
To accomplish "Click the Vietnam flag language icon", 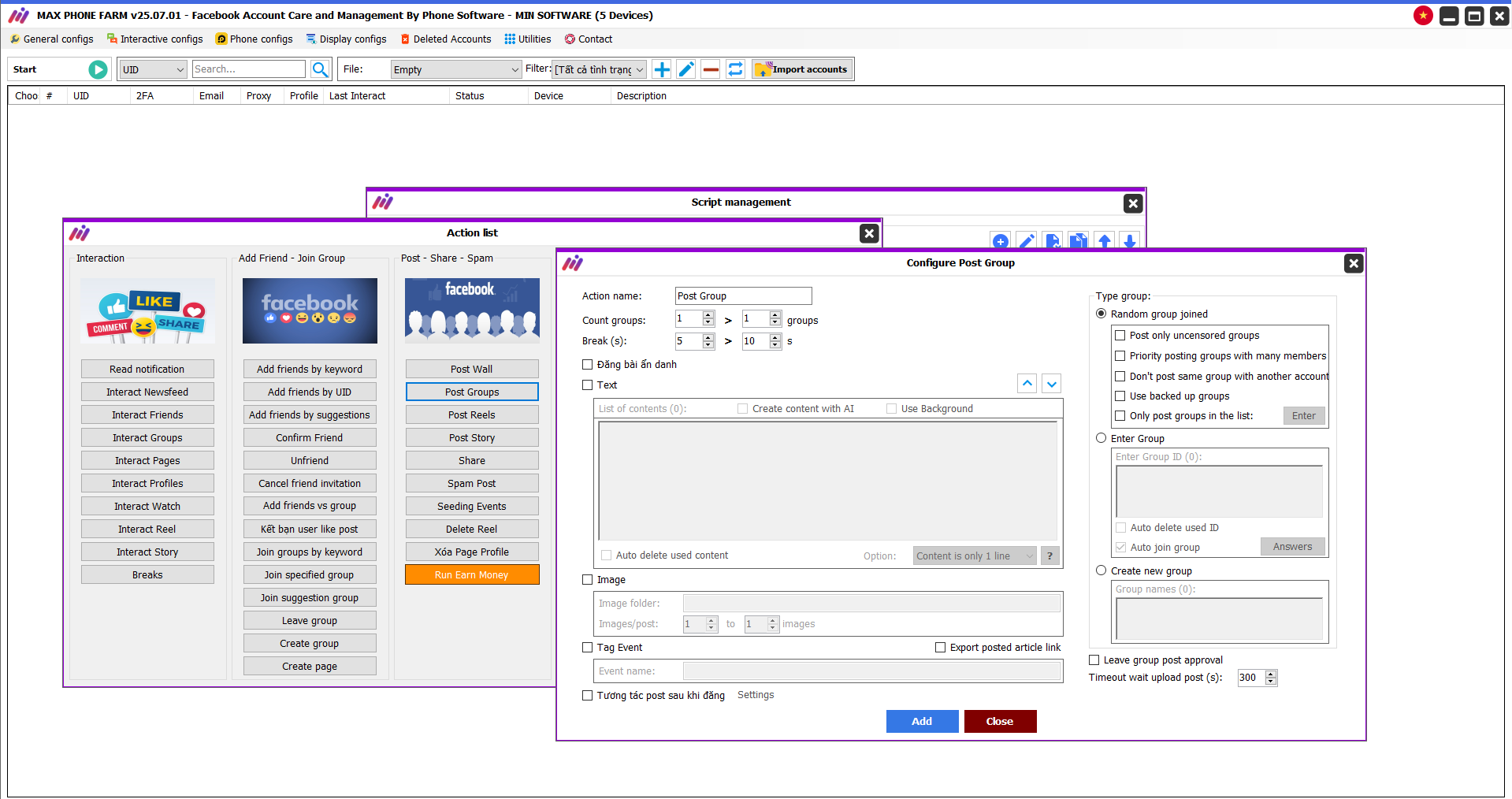I will point(1423,16).
